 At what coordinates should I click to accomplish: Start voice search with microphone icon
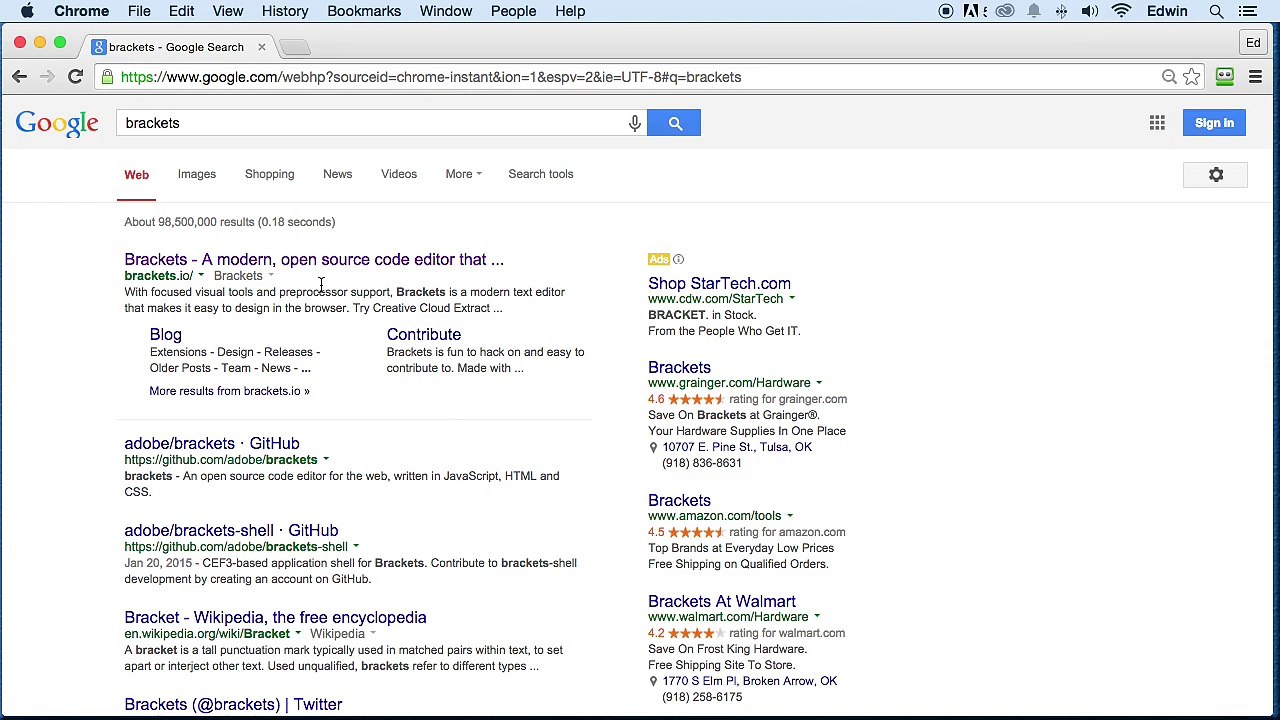pos(635,123)
